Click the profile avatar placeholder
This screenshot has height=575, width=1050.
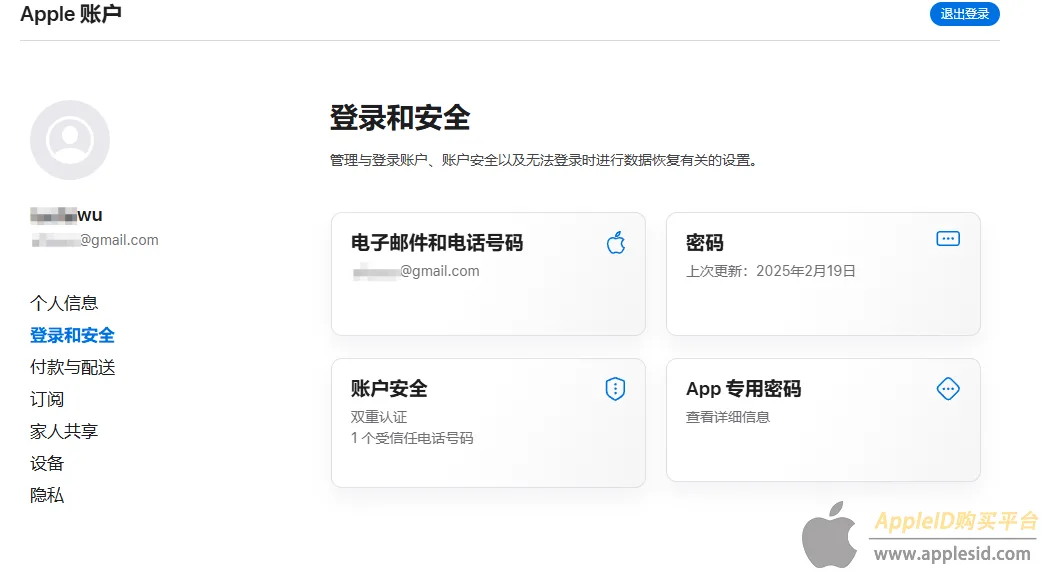point(70,140)
